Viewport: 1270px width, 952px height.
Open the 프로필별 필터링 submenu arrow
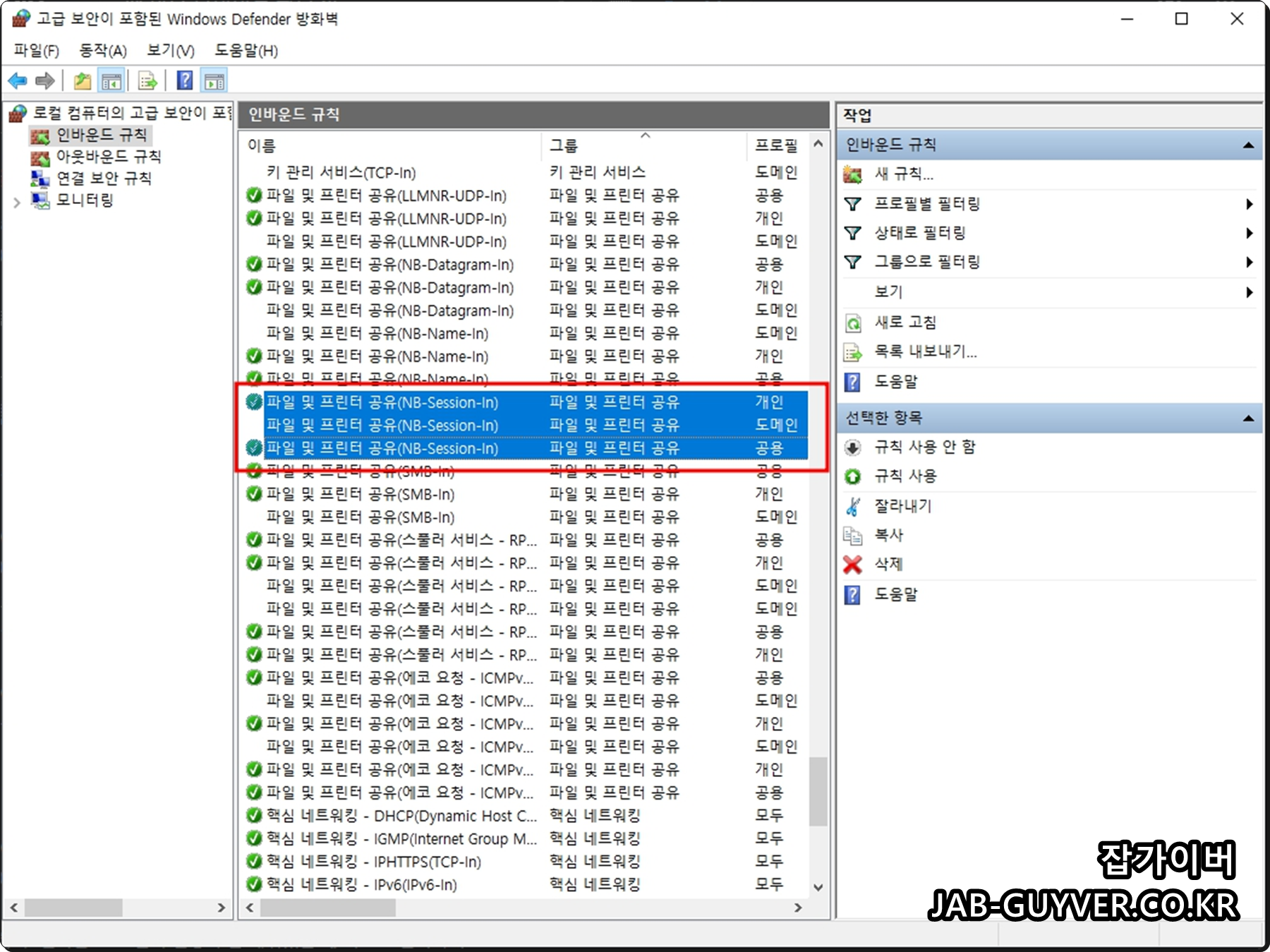coord(1249,205)
